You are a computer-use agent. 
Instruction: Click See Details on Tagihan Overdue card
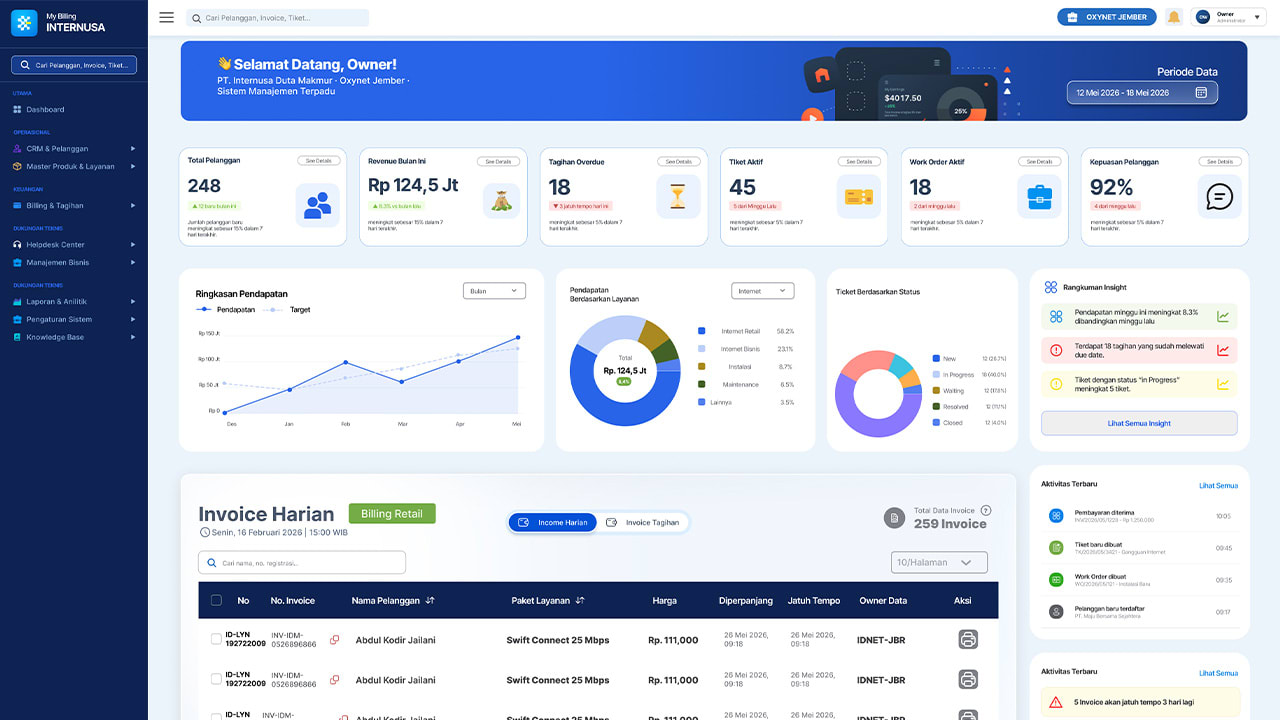[678, 161]
